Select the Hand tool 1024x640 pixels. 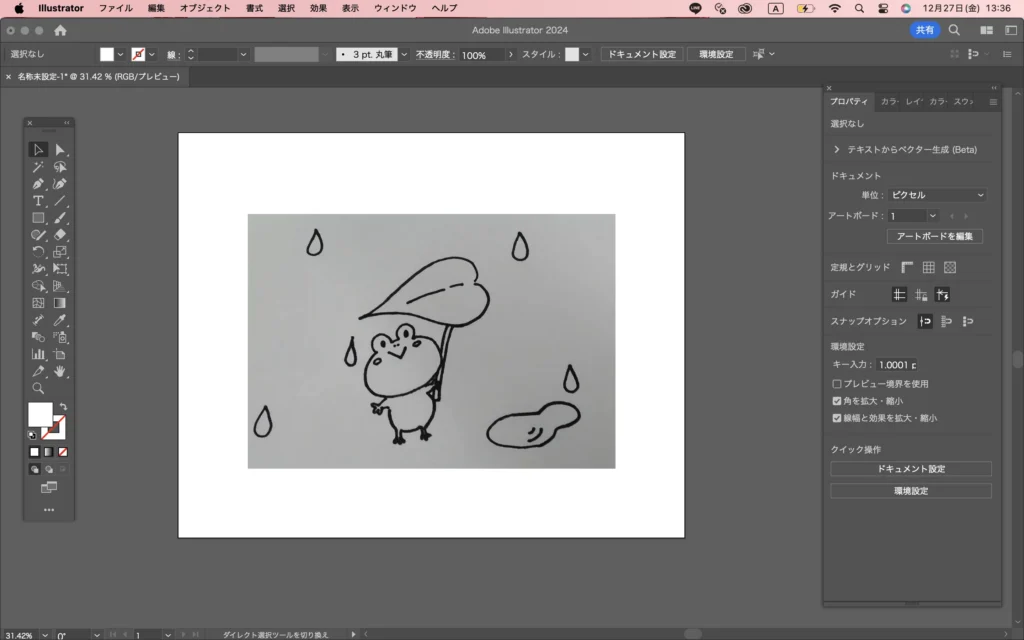pyautogui.click(x=60, y=371)
